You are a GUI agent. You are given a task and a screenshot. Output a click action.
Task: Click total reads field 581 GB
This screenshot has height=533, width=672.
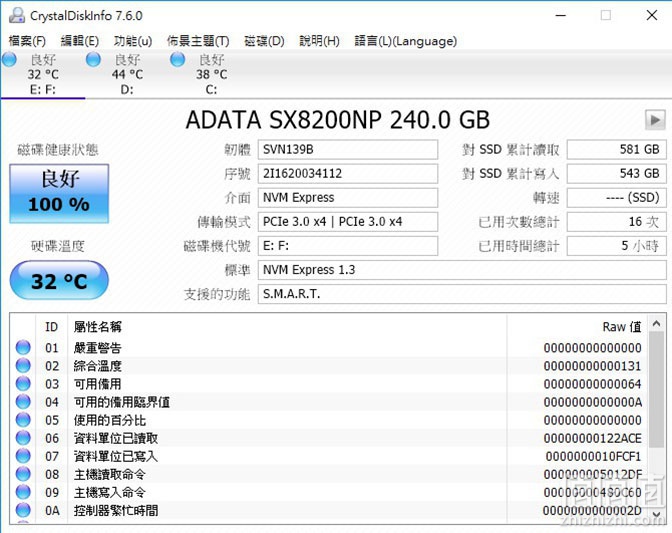click(x=617, y=150)
